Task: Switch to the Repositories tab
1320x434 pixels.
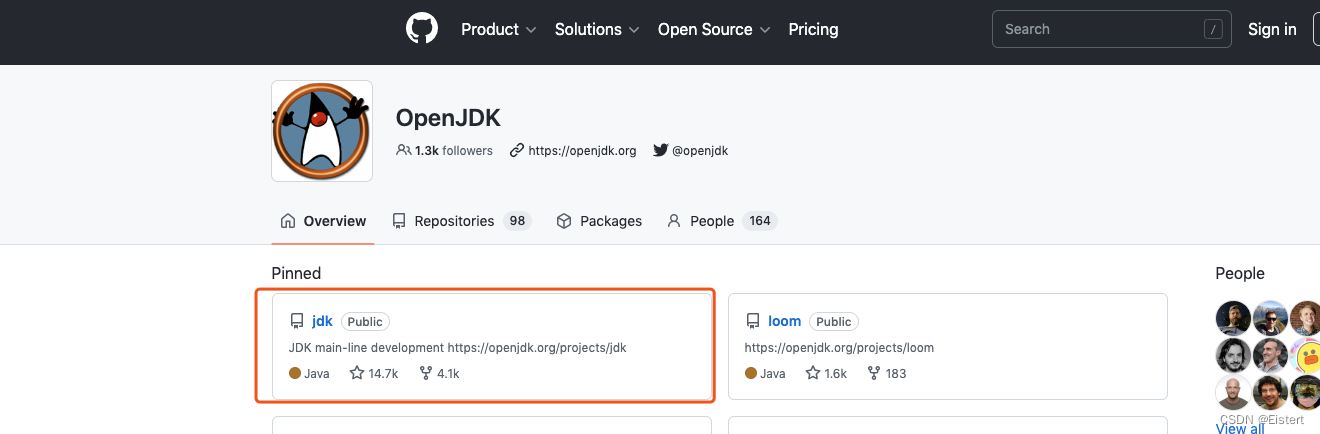Action: pyautogui.click(x=461, y=221)
